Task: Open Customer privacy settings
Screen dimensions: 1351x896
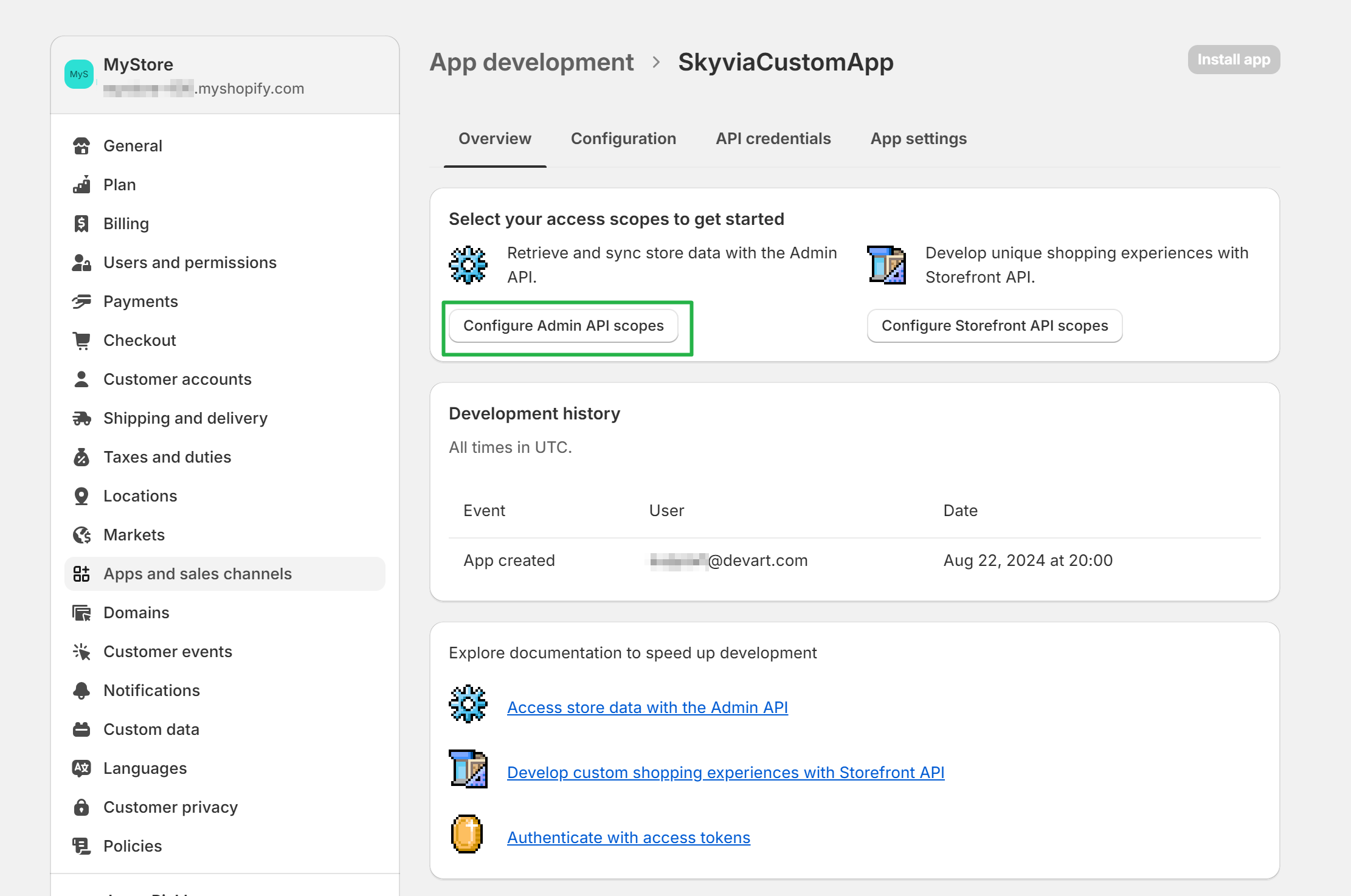Action: tap(225, 807)
